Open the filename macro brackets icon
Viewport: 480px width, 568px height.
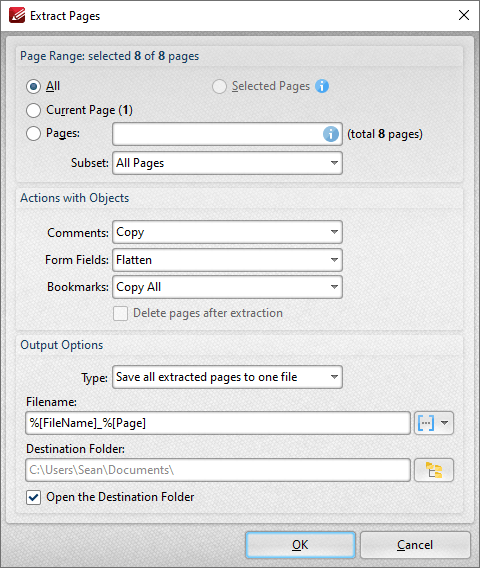(x=426, y=423)
